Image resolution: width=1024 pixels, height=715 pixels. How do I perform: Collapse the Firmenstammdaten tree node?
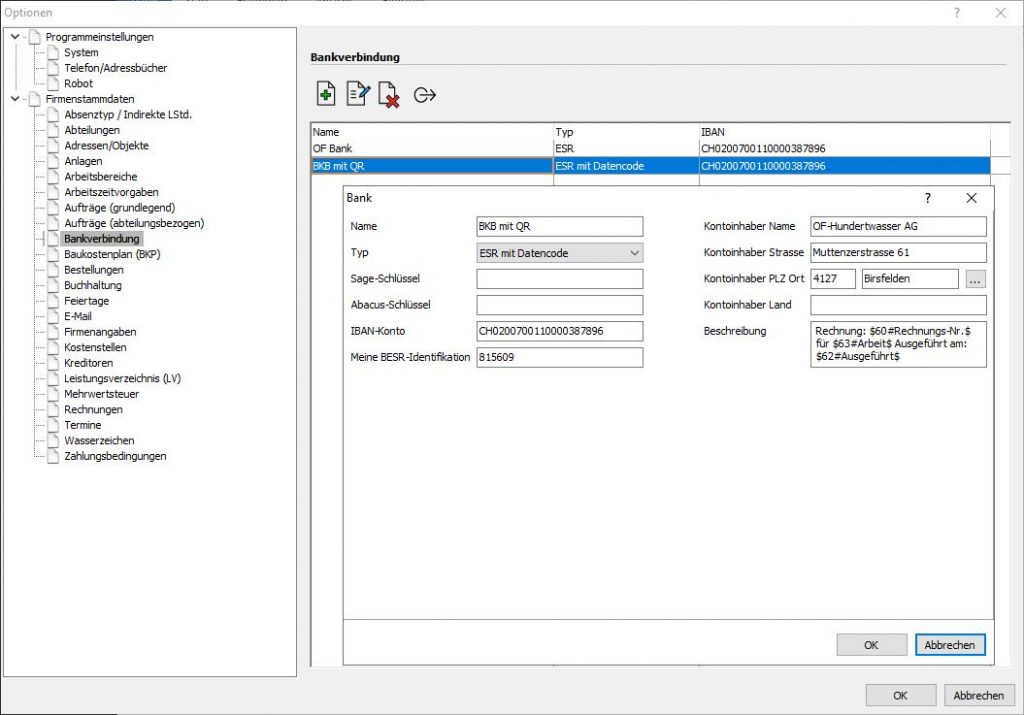[15, 99]
